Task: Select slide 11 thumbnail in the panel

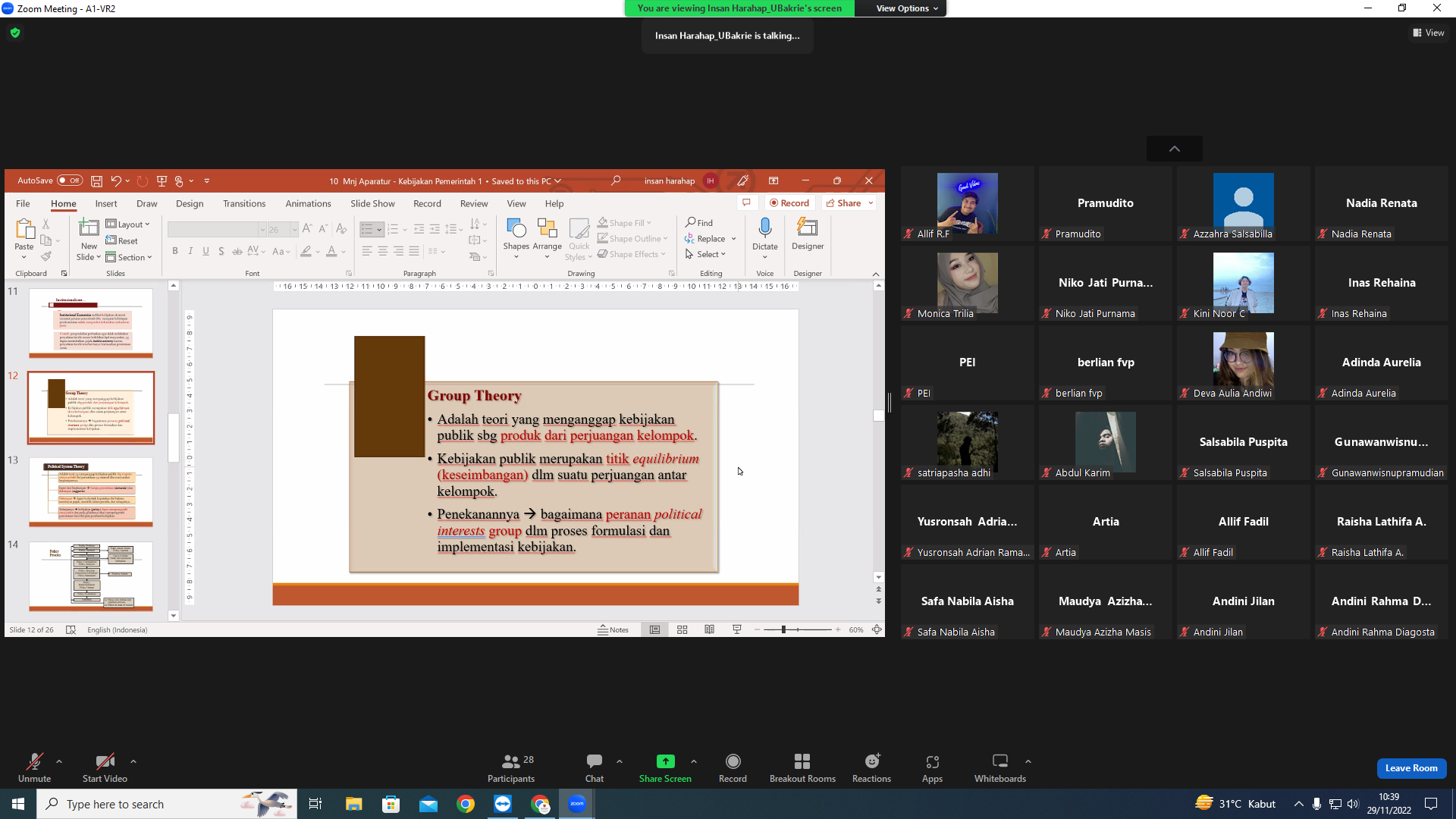Action: [x=91, y=323]
